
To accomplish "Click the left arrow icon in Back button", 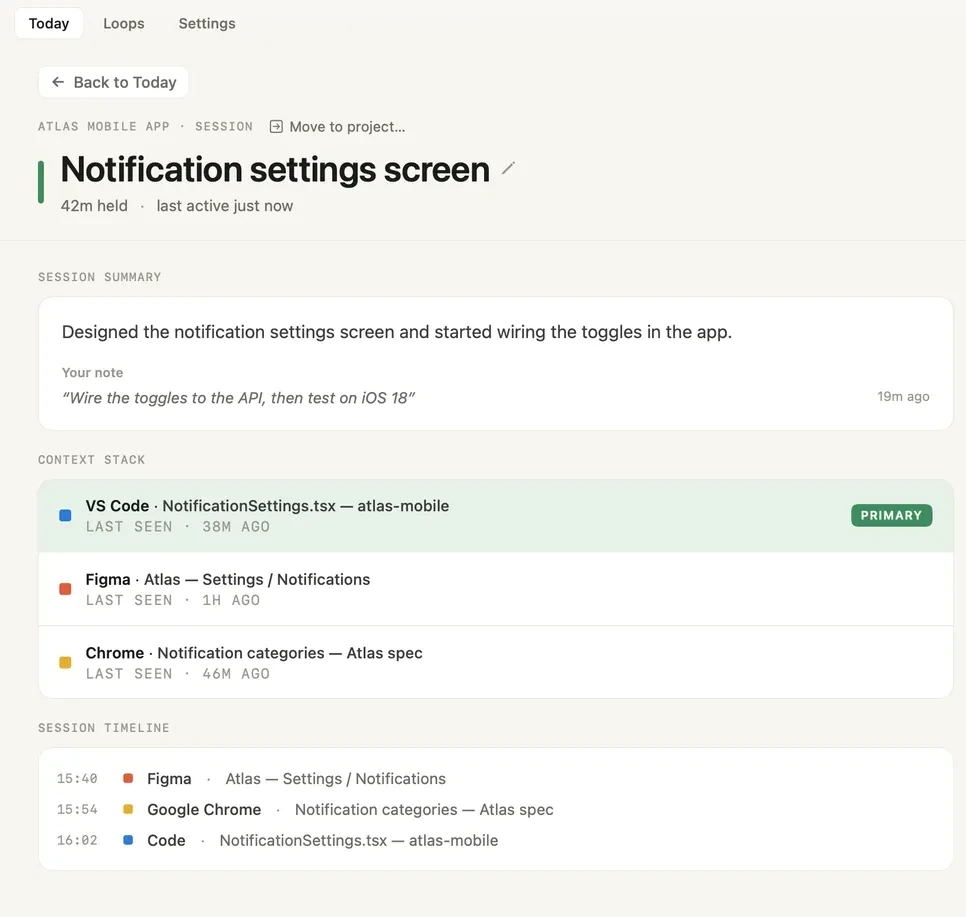I will point(58,82).
